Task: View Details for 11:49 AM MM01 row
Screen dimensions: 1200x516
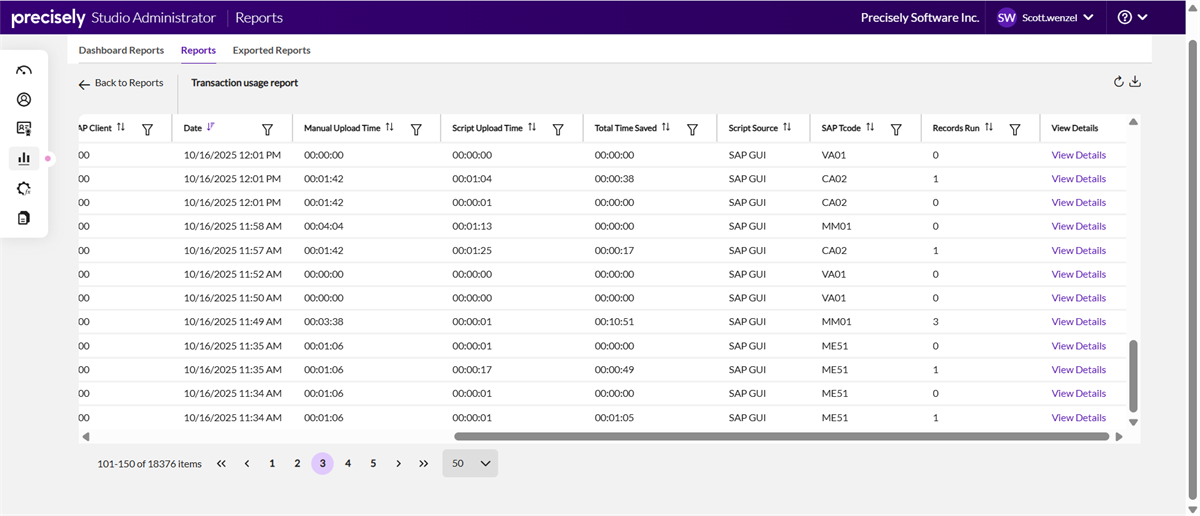Action: [x=1078, y=322]
